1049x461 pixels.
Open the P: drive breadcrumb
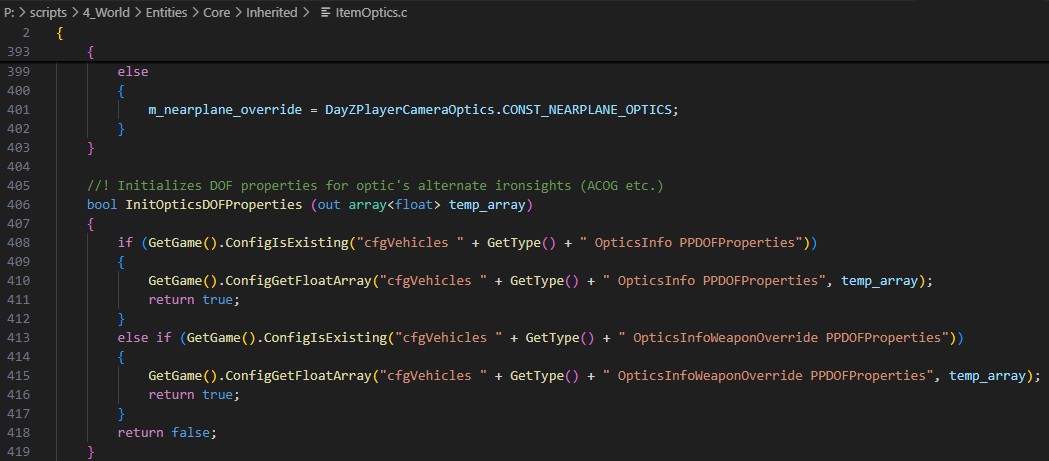click(9, 13)
